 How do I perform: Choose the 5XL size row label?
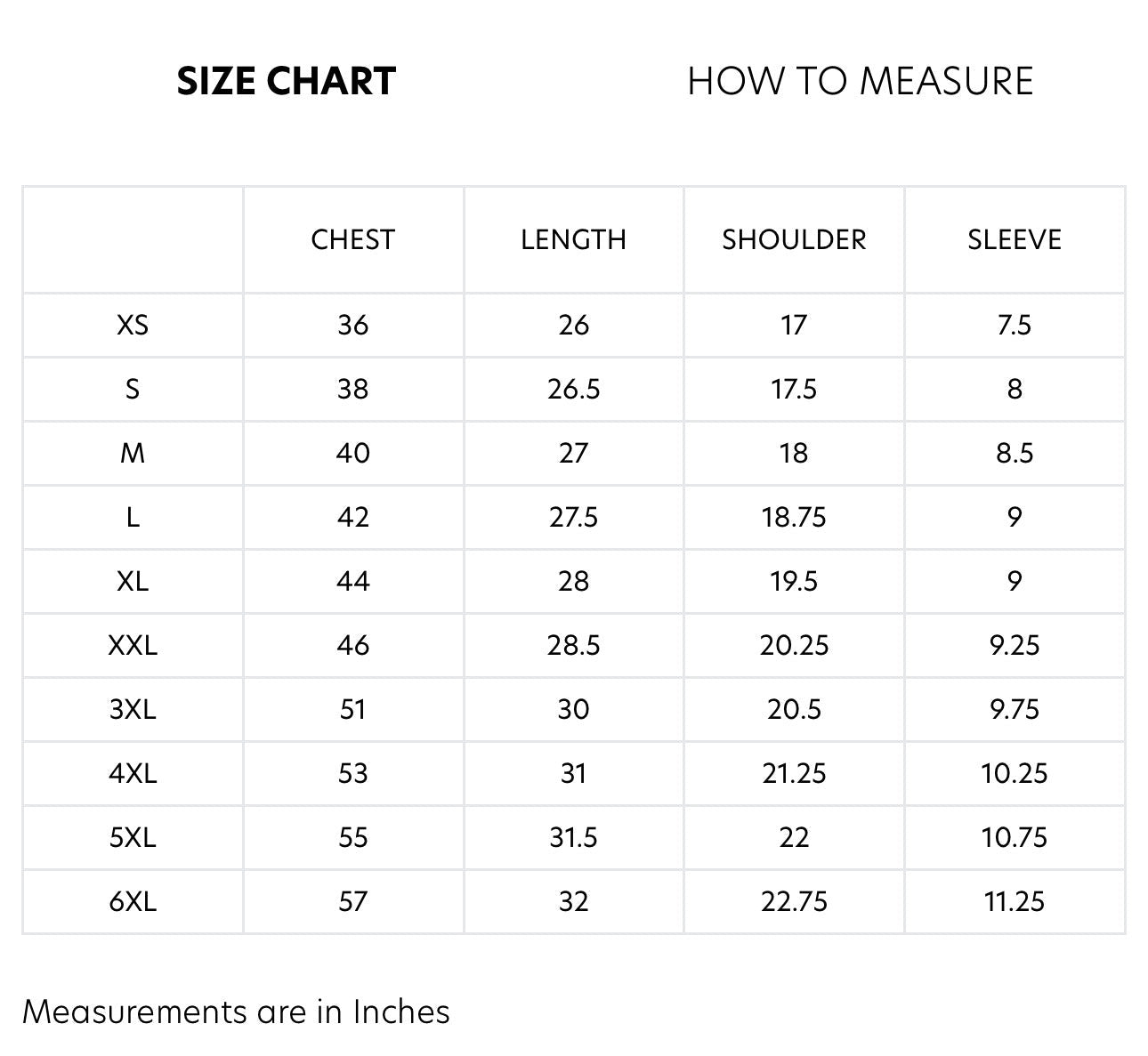[x=133, y=837]
